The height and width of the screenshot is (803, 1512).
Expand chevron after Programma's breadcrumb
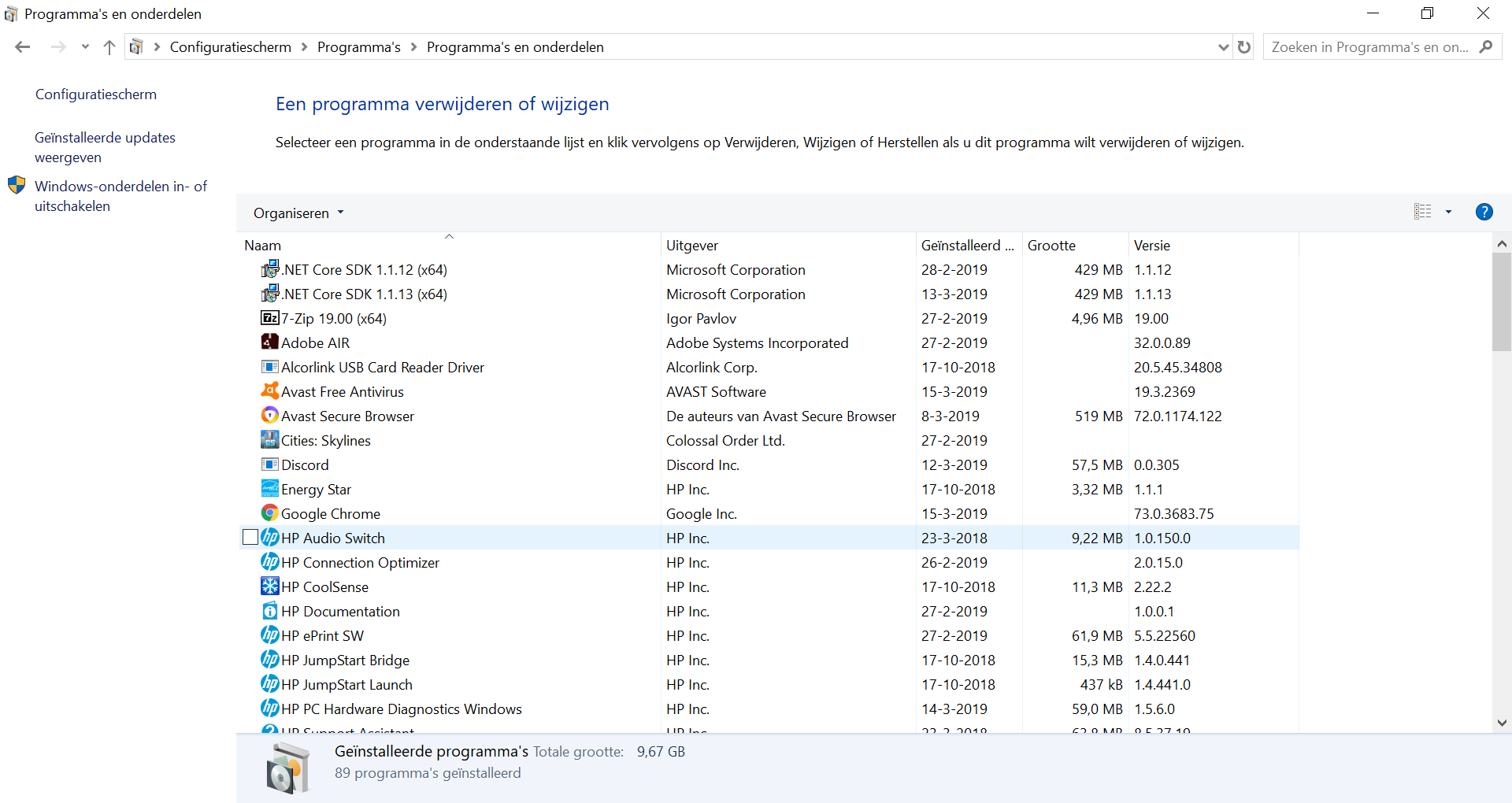click(413, 46)
